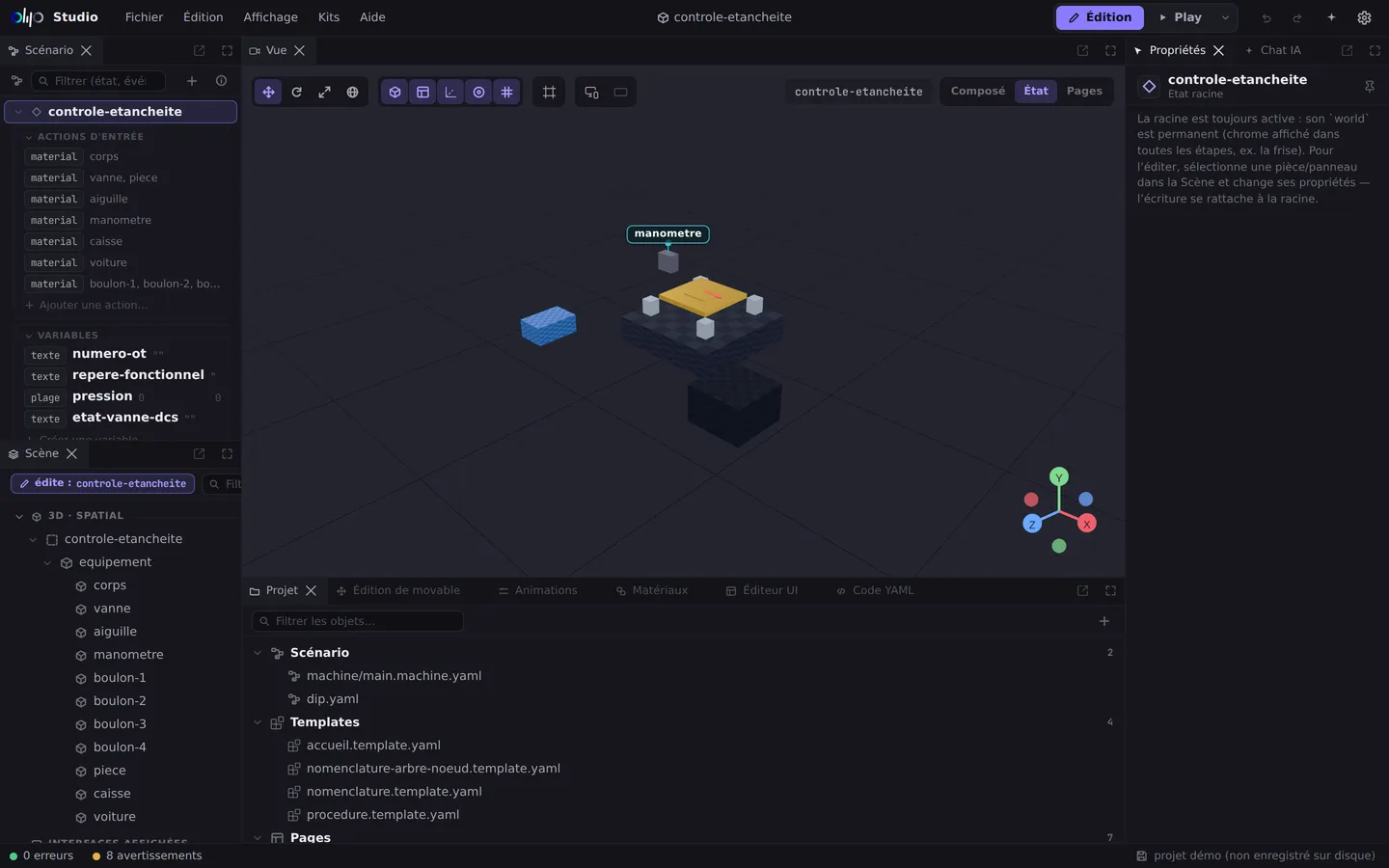1389x868 pixels.
Task: Click the devices screen icon in the view toolbar
Action: tap(591, 92)
